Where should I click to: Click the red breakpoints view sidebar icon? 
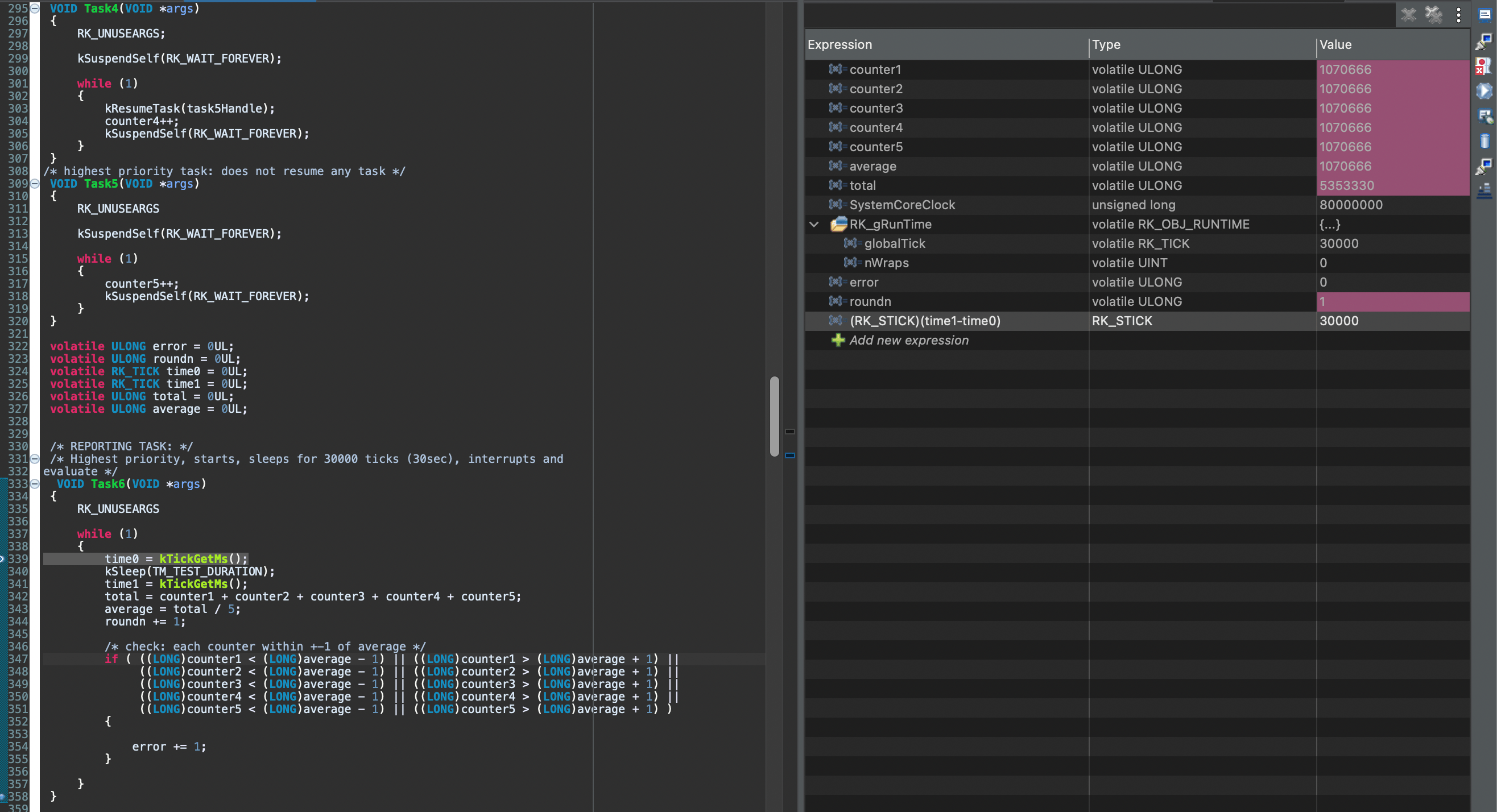pyautogui.click(x=1483, y=66)
